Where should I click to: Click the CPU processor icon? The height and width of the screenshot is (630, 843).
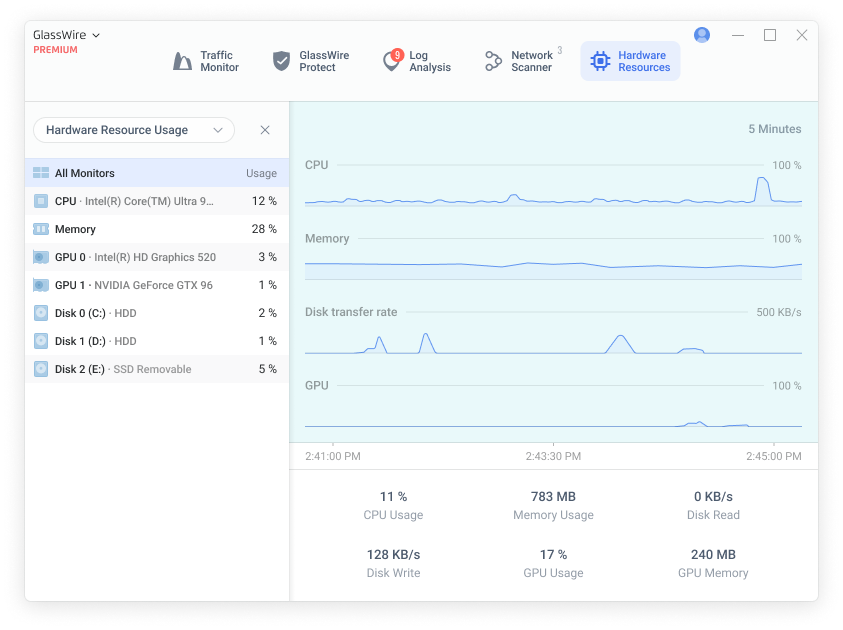click(41, 201)
